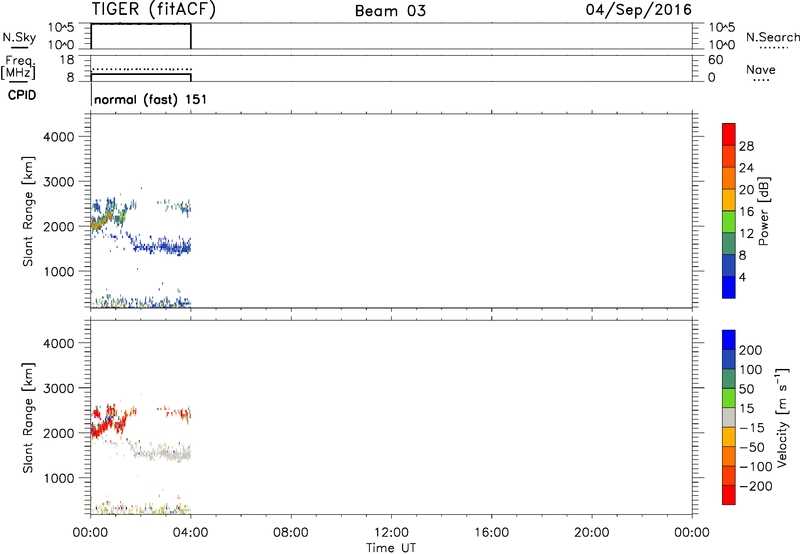Click the '60' right tick of Nave axis

click(715, 60)
